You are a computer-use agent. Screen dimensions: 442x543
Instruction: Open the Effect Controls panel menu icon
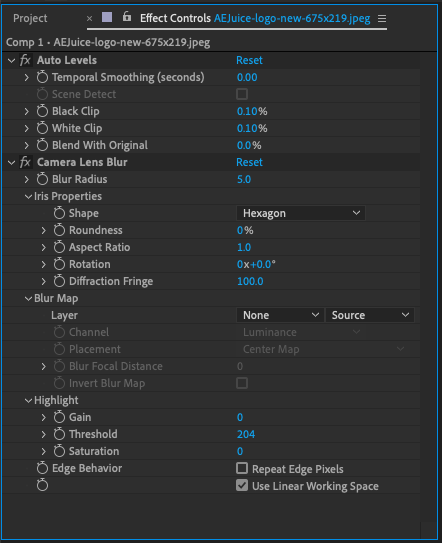click(x=382, y=18)
